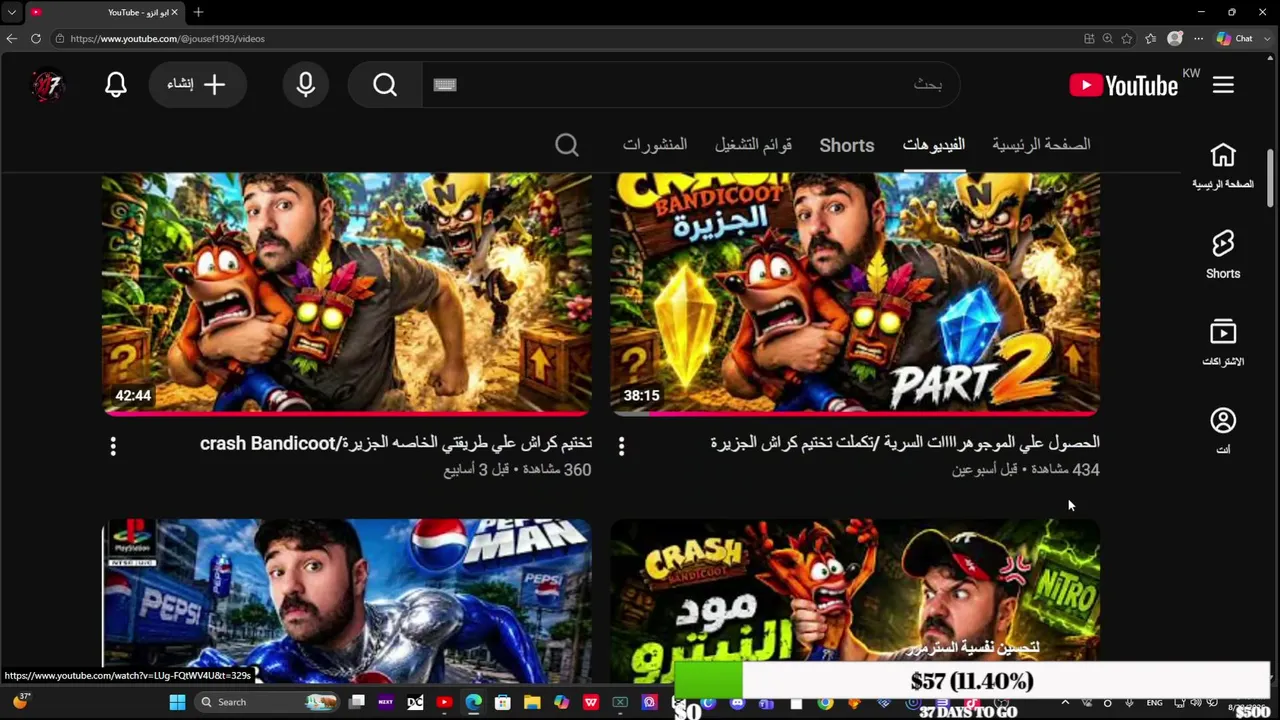Open options for the crash Bandicoot/ video
The width and height of the screenshot is (1280, 720).
113,446
